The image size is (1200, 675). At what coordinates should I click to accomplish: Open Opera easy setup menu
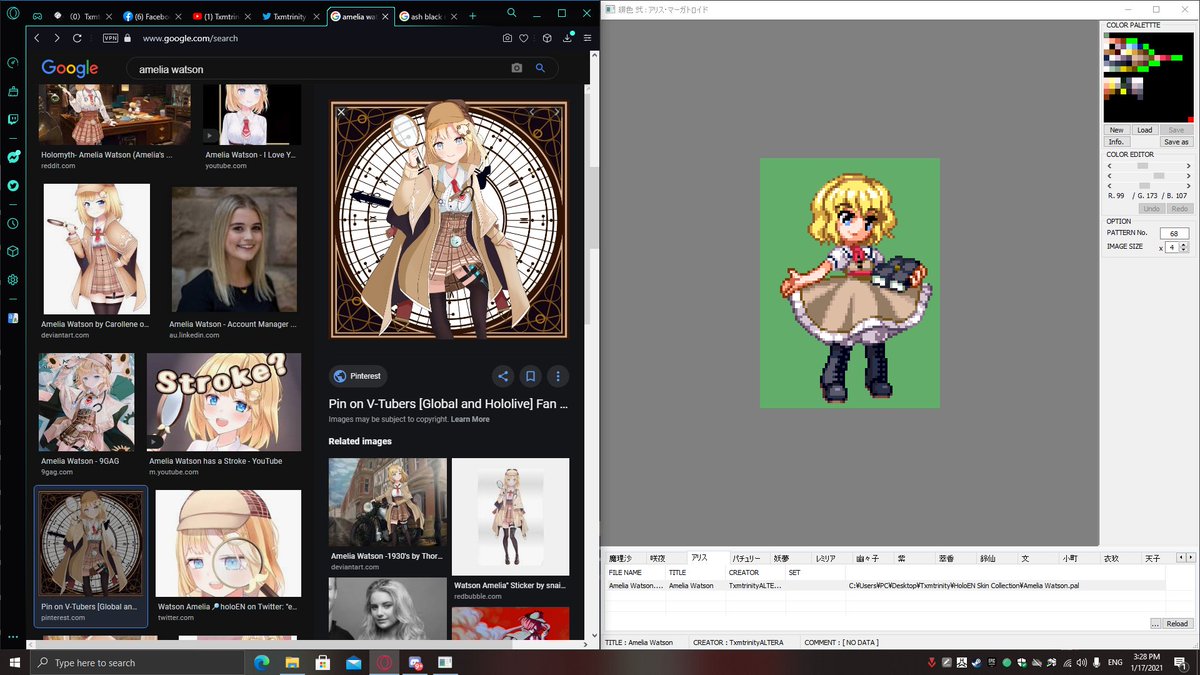tap(587, 38)
